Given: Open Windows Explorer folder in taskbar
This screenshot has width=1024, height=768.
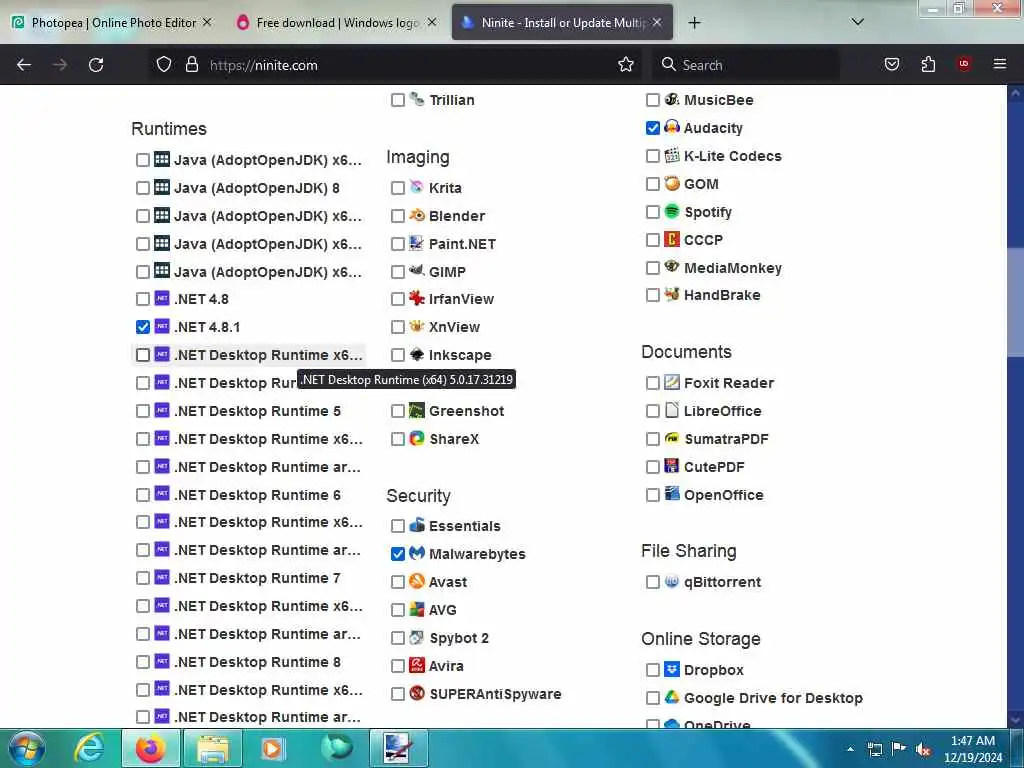Looking at the screenshot, I should click(212, 748).
